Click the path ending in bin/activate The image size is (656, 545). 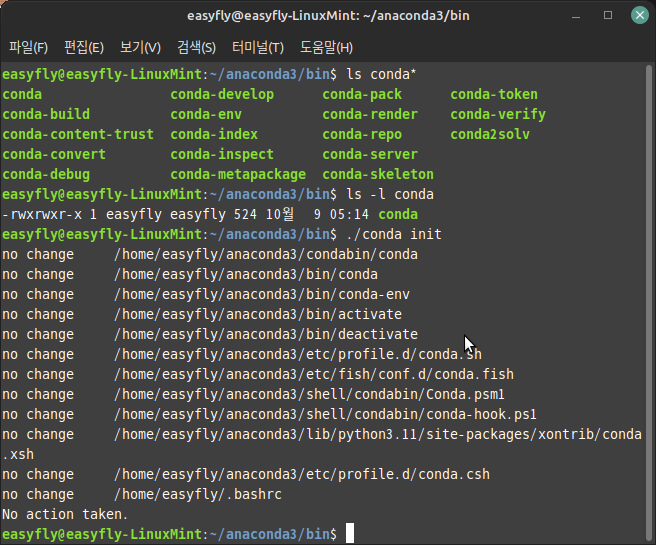point(258,315)
